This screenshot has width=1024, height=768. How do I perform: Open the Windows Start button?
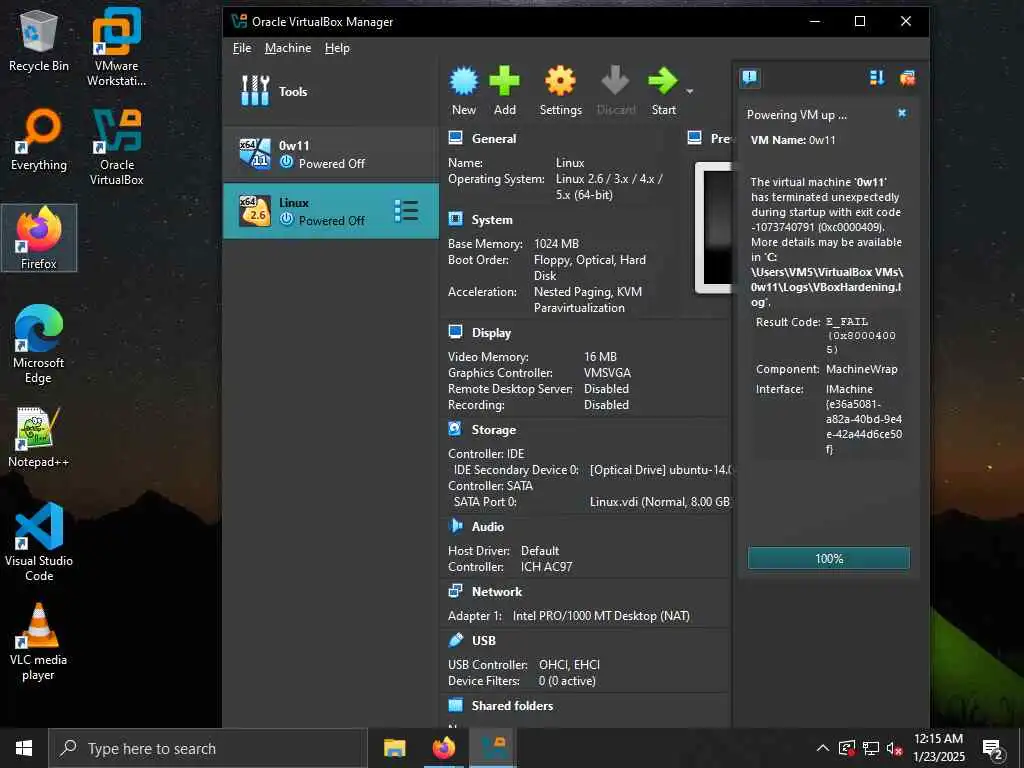coord(24,748)
